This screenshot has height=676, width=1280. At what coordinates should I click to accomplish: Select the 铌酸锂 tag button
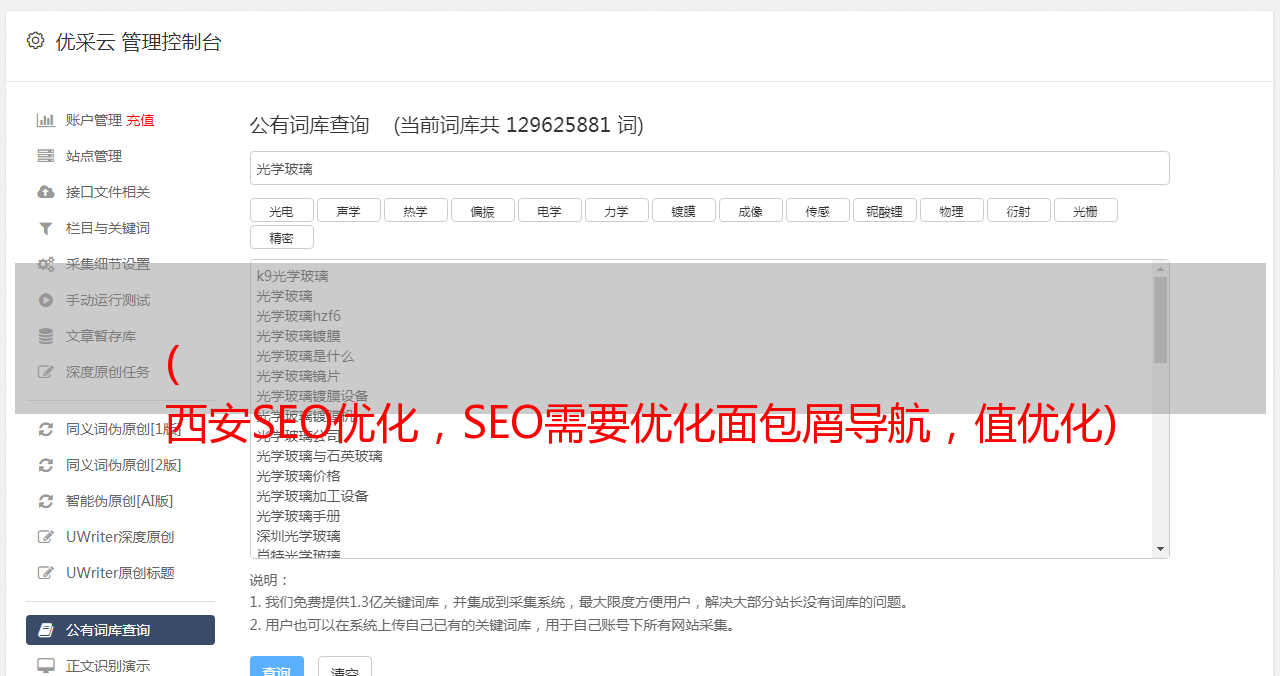tap(884, 210)
